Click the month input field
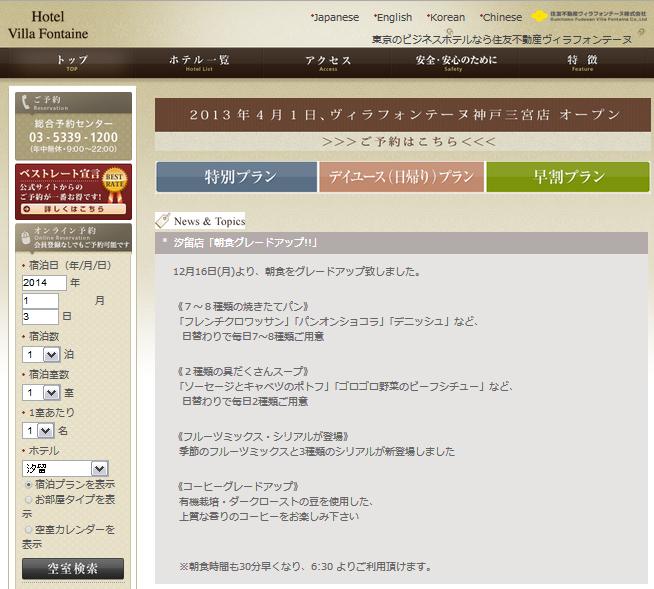This screenshot has width=654, height=589. pyautogui.click(x=40, y=301)
